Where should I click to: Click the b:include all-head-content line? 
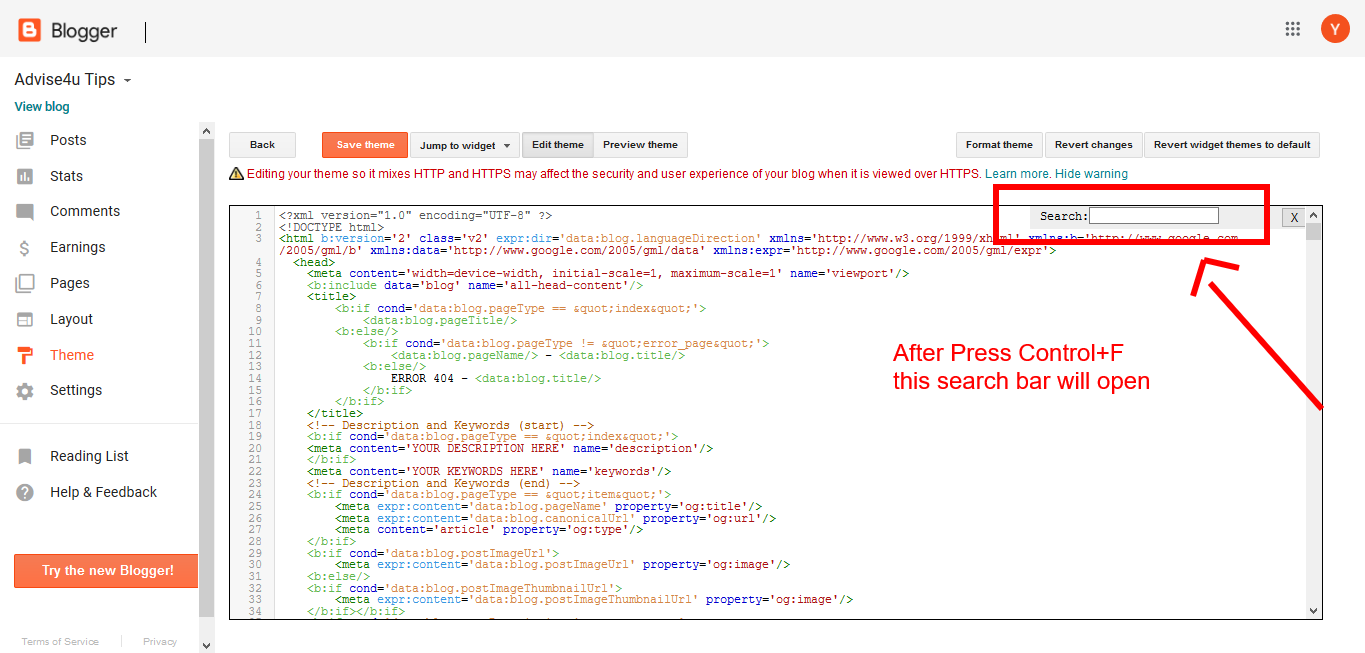pos(475,285)
